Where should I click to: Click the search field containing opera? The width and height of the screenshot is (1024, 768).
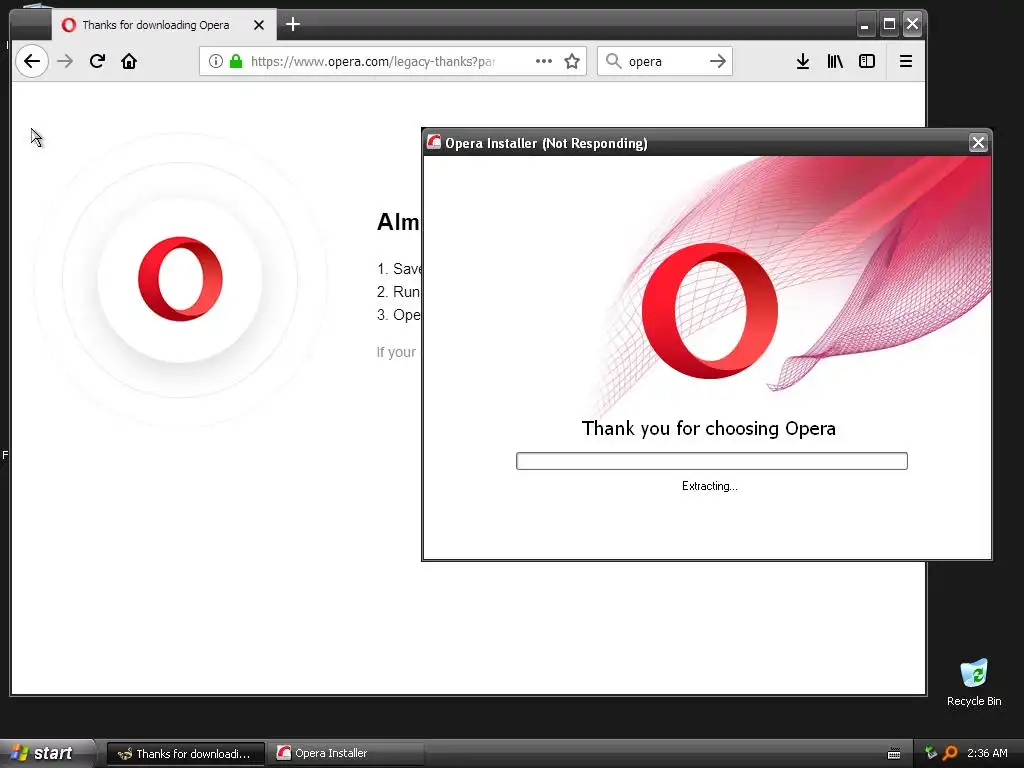pos(666,61)
